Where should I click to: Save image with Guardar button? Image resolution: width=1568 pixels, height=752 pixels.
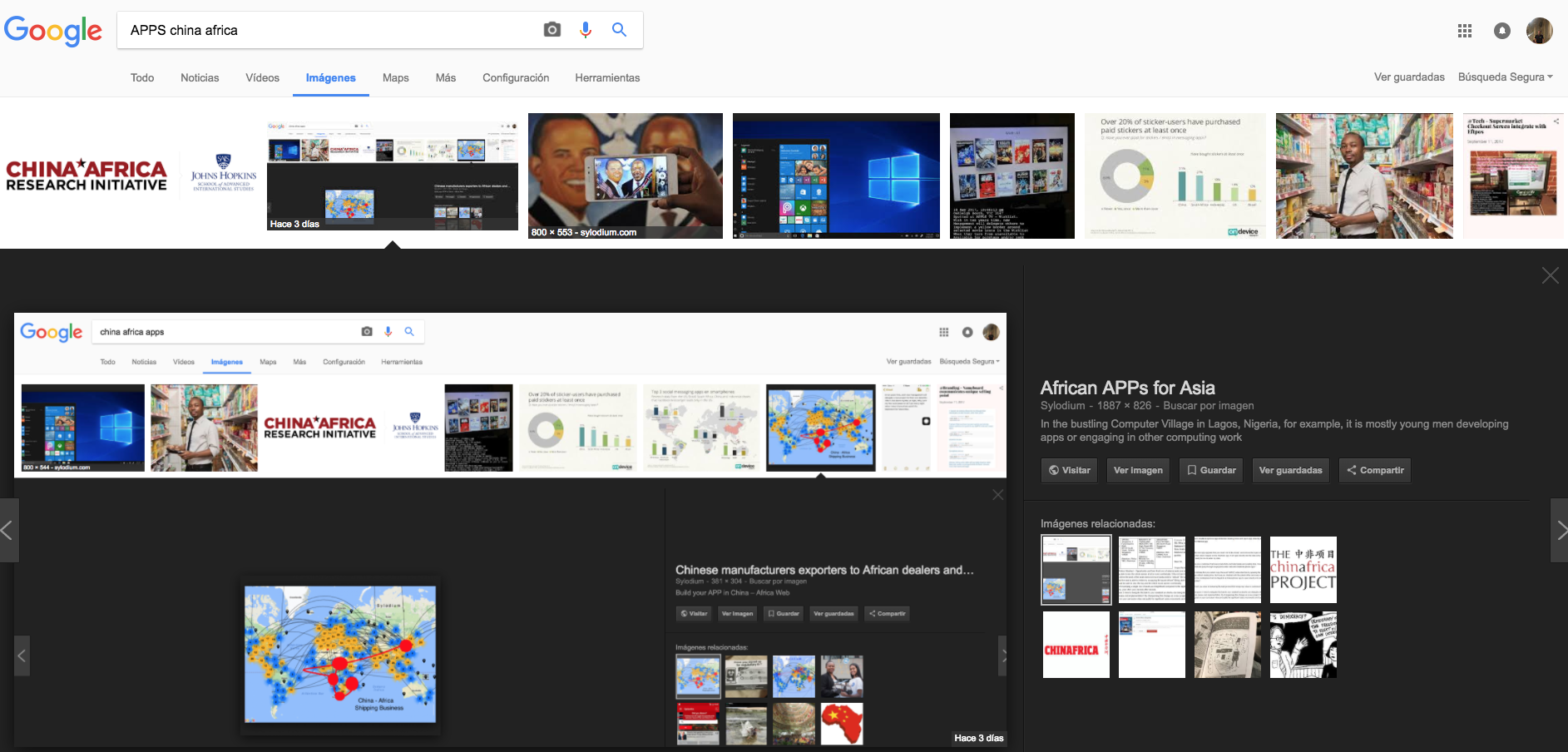[x=1210, y=470]
